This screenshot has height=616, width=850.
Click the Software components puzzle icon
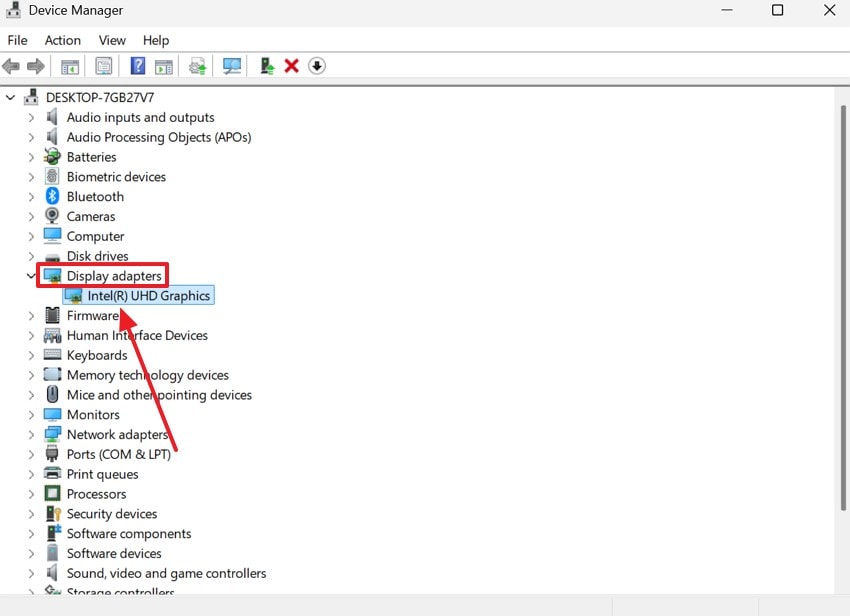[x=53, y=533]
